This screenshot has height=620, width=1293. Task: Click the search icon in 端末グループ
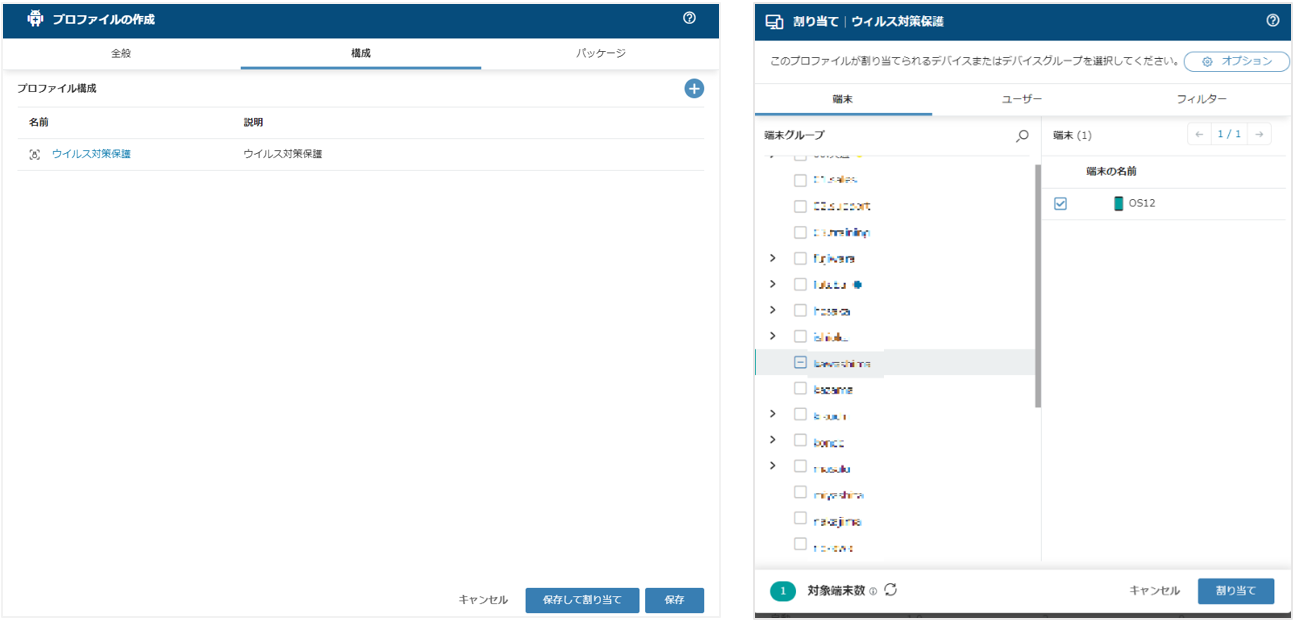click(x=1022, y=135)
